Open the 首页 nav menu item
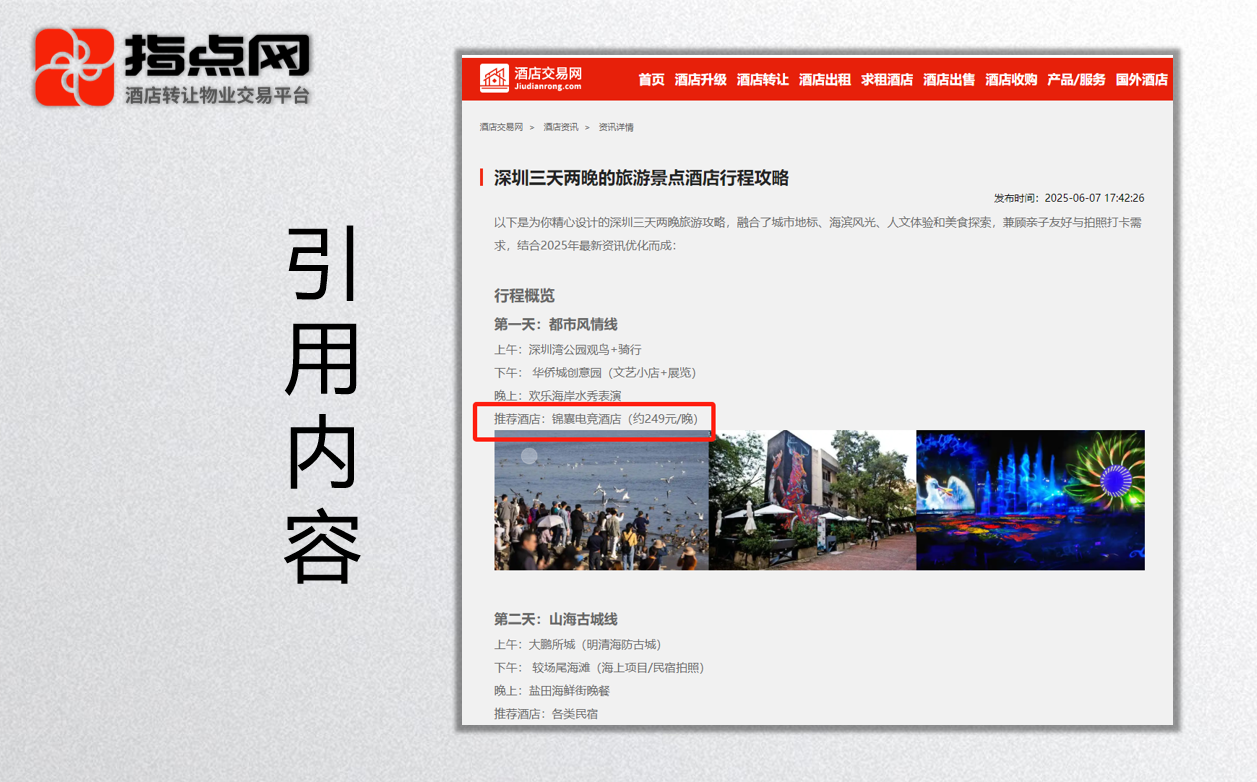 click(651, 80)
